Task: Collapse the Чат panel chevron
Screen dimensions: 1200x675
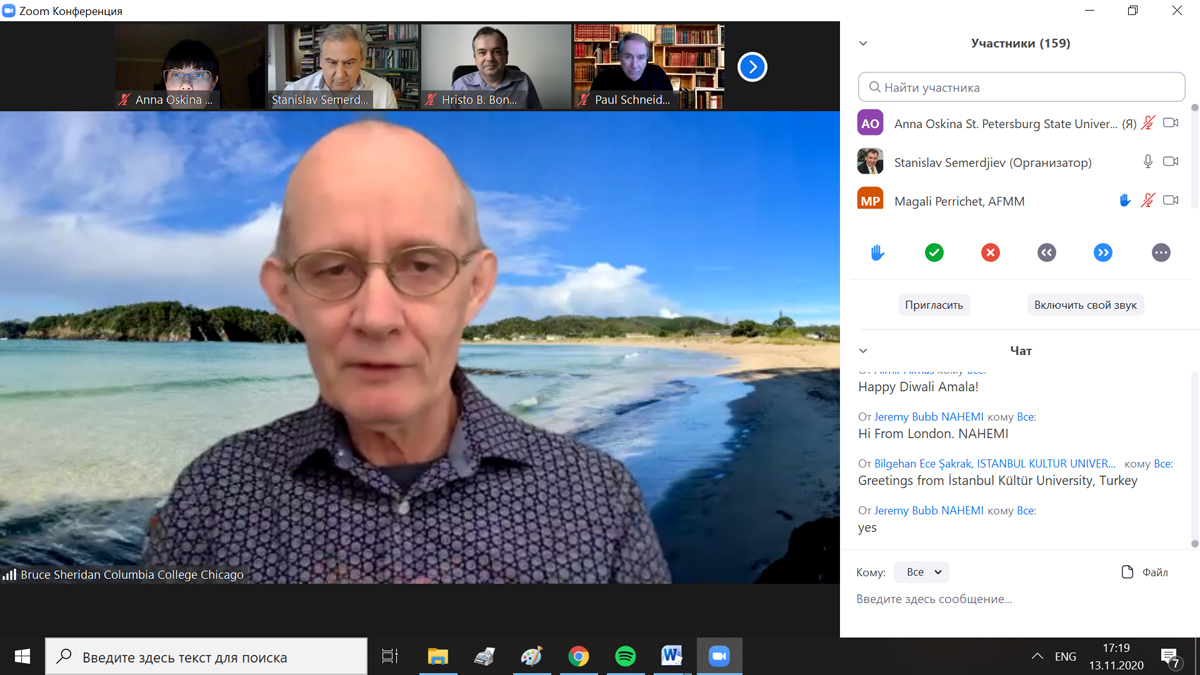Action: pyautogui.click(x=863, y=351)
